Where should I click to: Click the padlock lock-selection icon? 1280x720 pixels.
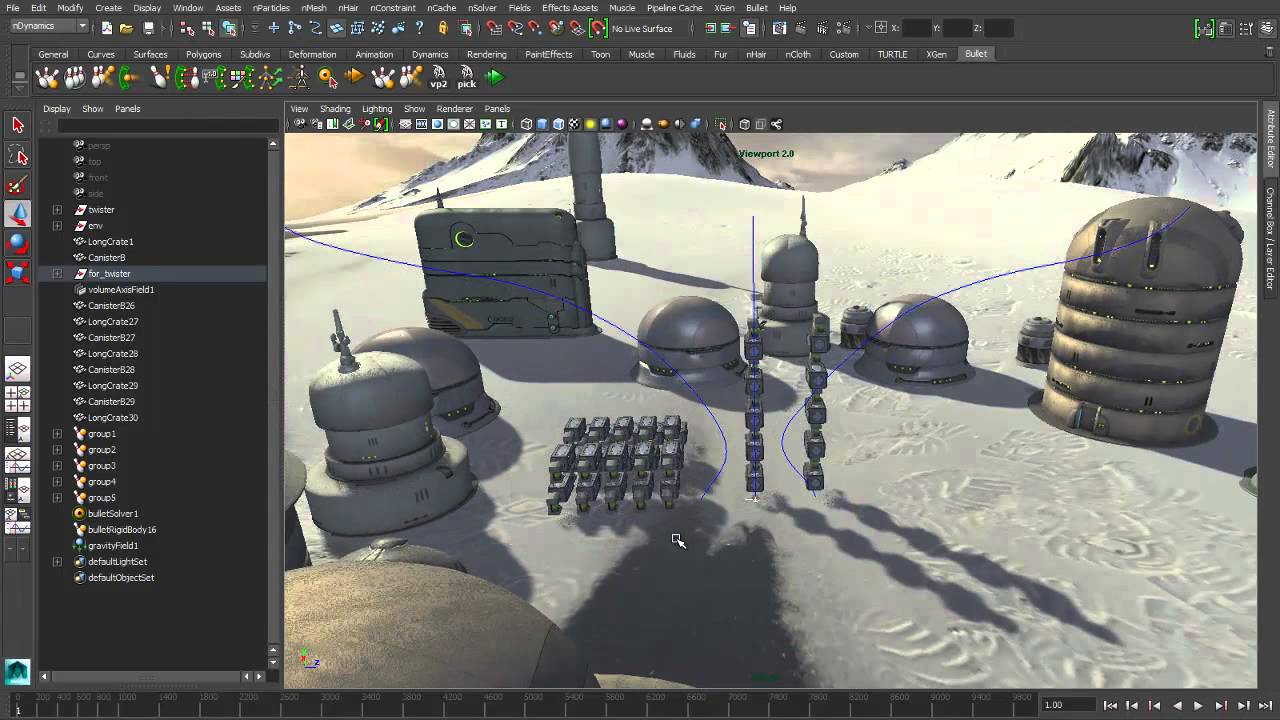point(443,29)
